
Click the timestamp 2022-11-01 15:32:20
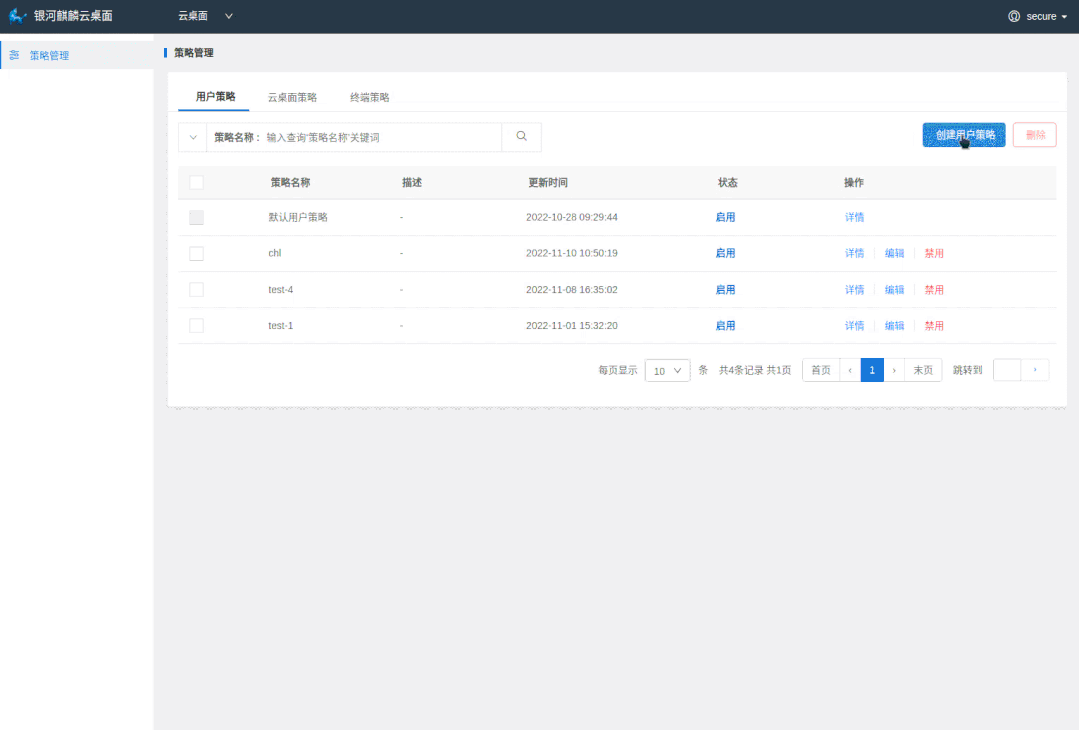(572, 325)
